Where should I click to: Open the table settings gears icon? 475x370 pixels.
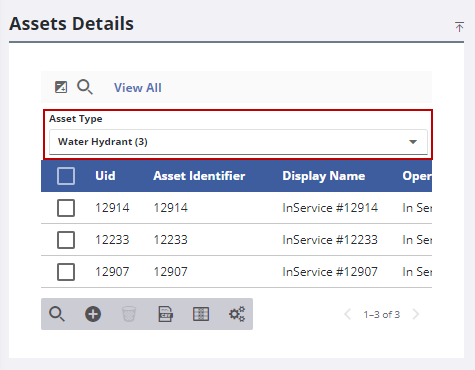click(237, 314)
